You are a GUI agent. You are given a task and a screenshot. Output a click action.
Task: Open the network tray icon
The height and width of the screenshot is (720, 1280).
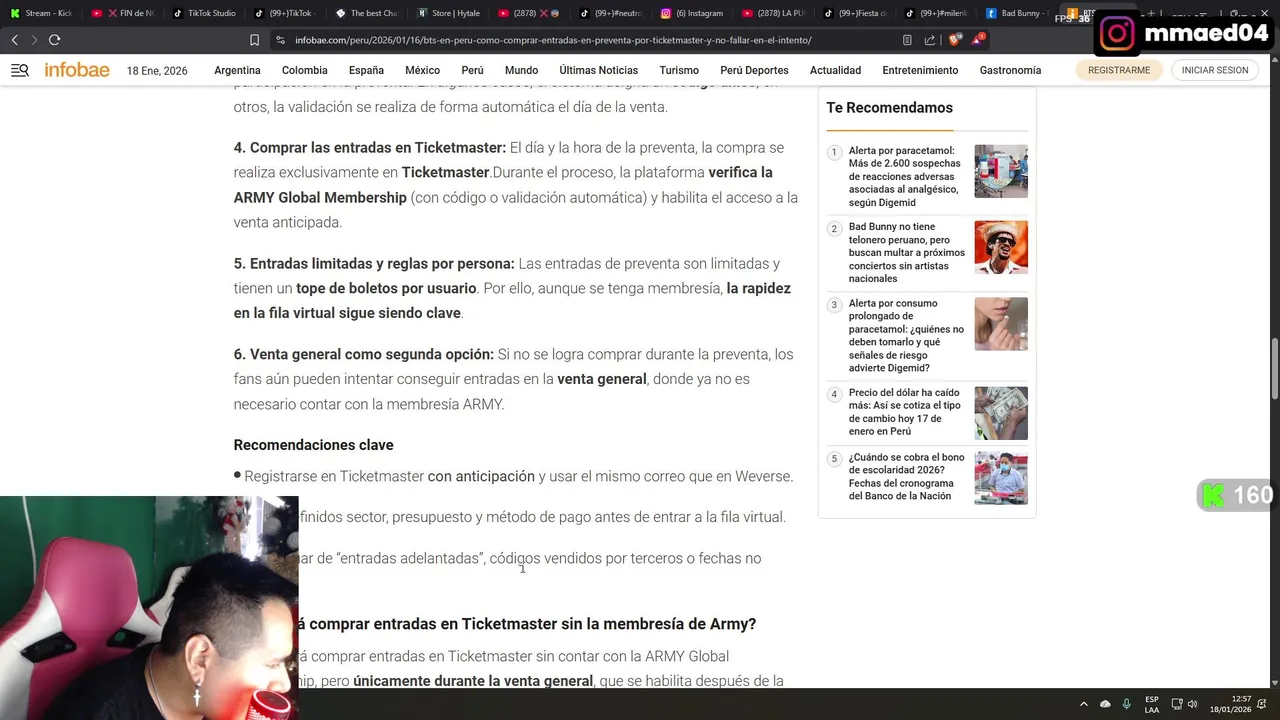(x=1177, y=704)
